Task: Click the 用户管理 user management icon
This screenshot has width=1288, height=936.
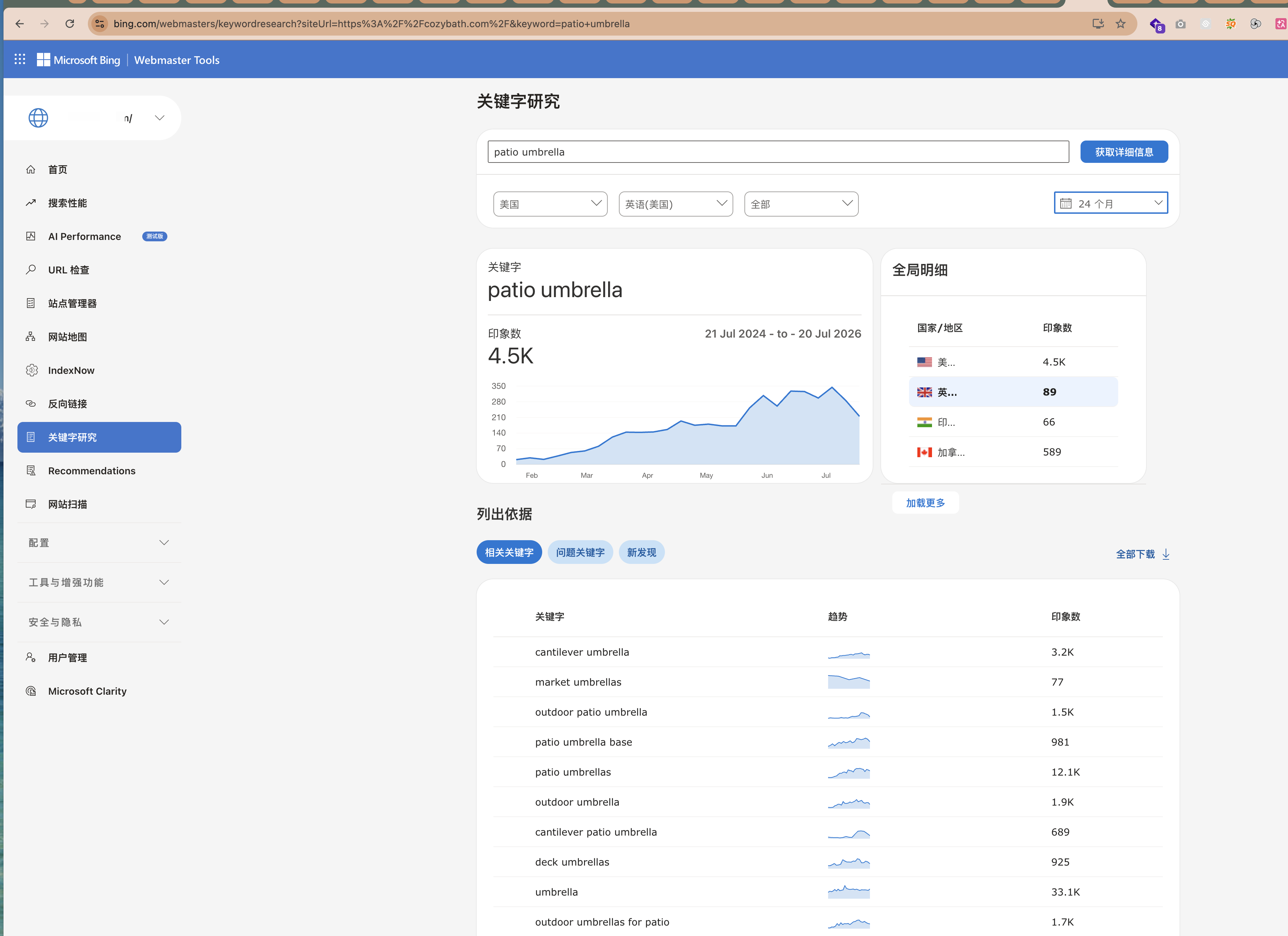Action: tap(31, 658)
